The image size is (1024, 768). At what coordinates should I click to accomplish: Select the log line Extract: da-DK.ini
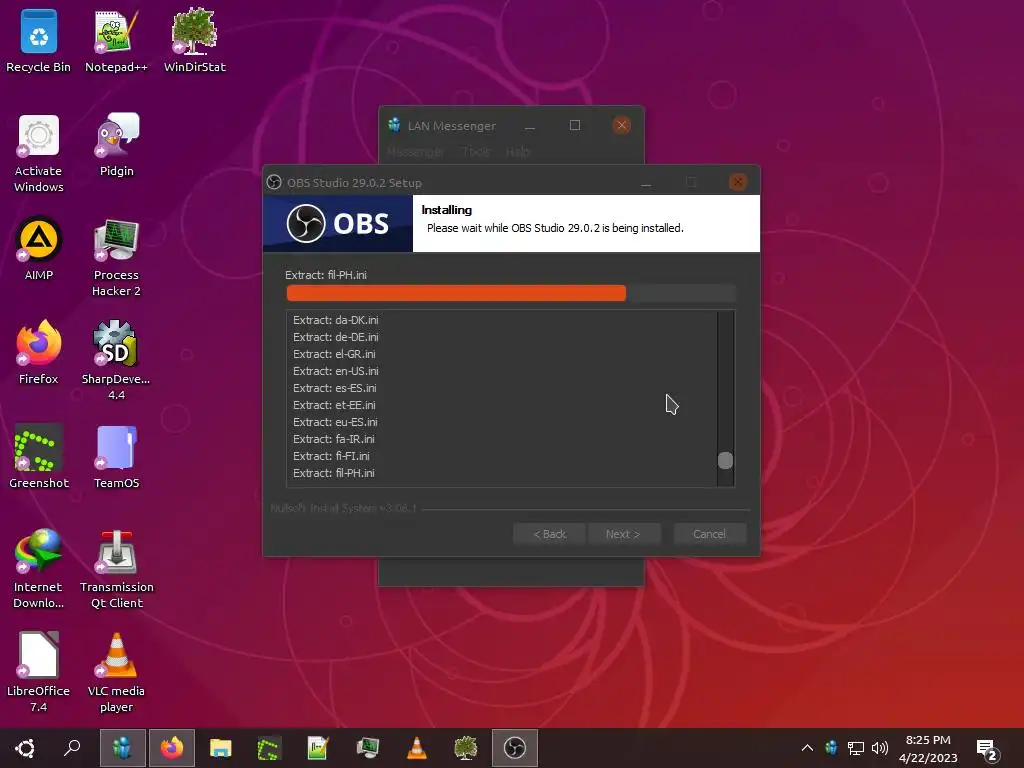coord(336,320)
